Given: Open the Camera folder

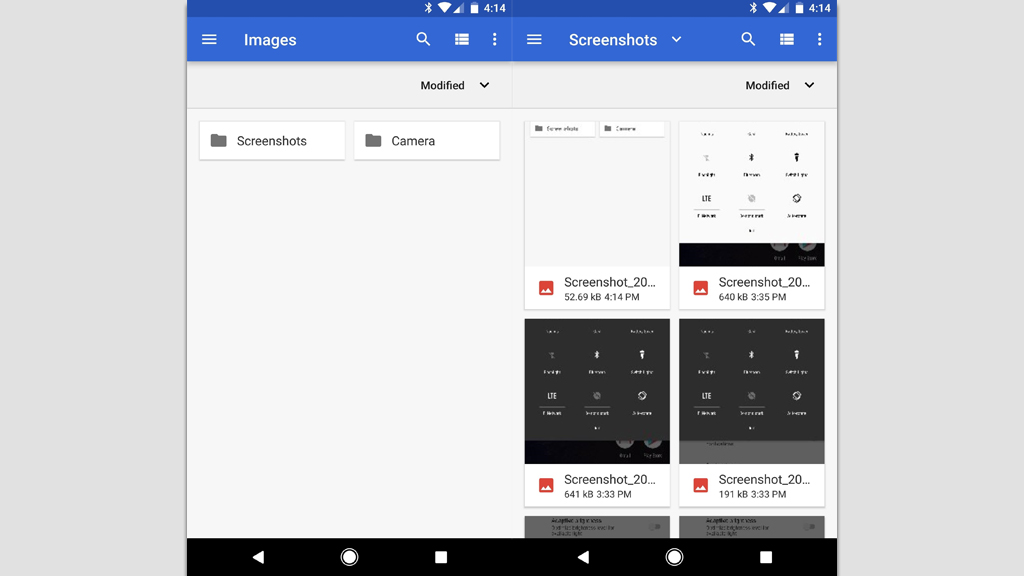Looking at the screenshot, I should [x=426, y=141].
